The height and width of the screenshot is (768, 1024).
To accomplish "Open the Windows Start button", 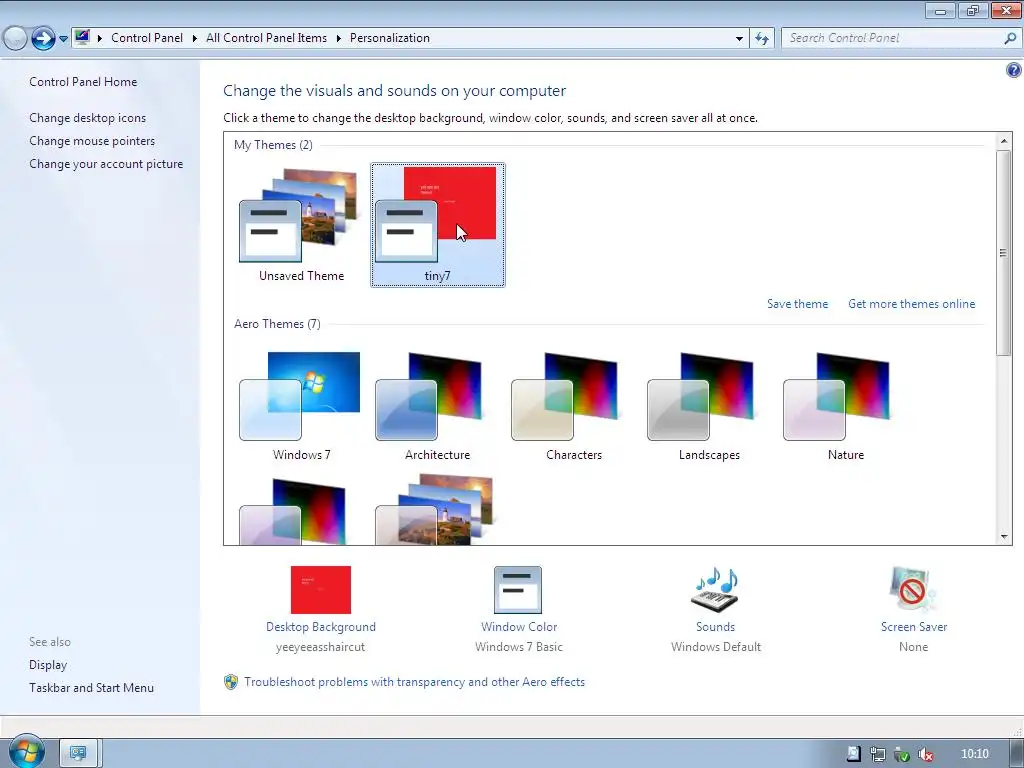I will (x=25, y=752).
